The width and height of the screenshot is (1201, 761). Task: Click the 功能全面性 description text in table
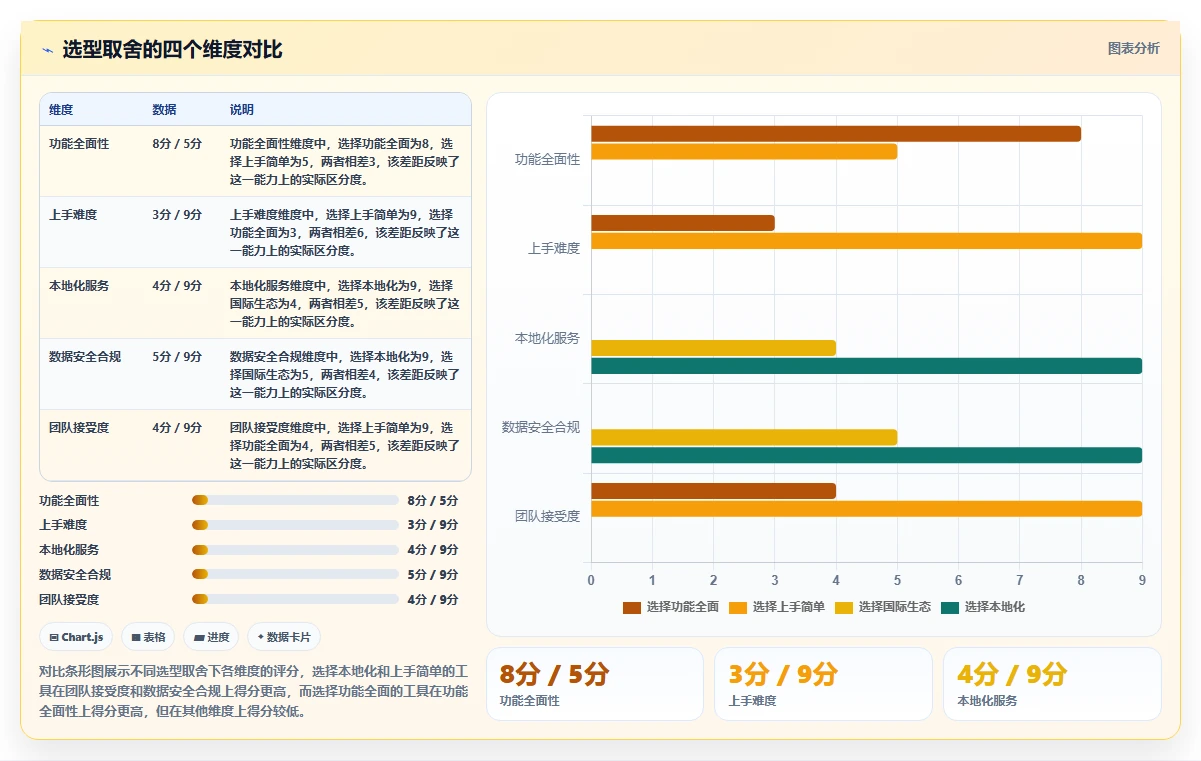click(345, 162)
